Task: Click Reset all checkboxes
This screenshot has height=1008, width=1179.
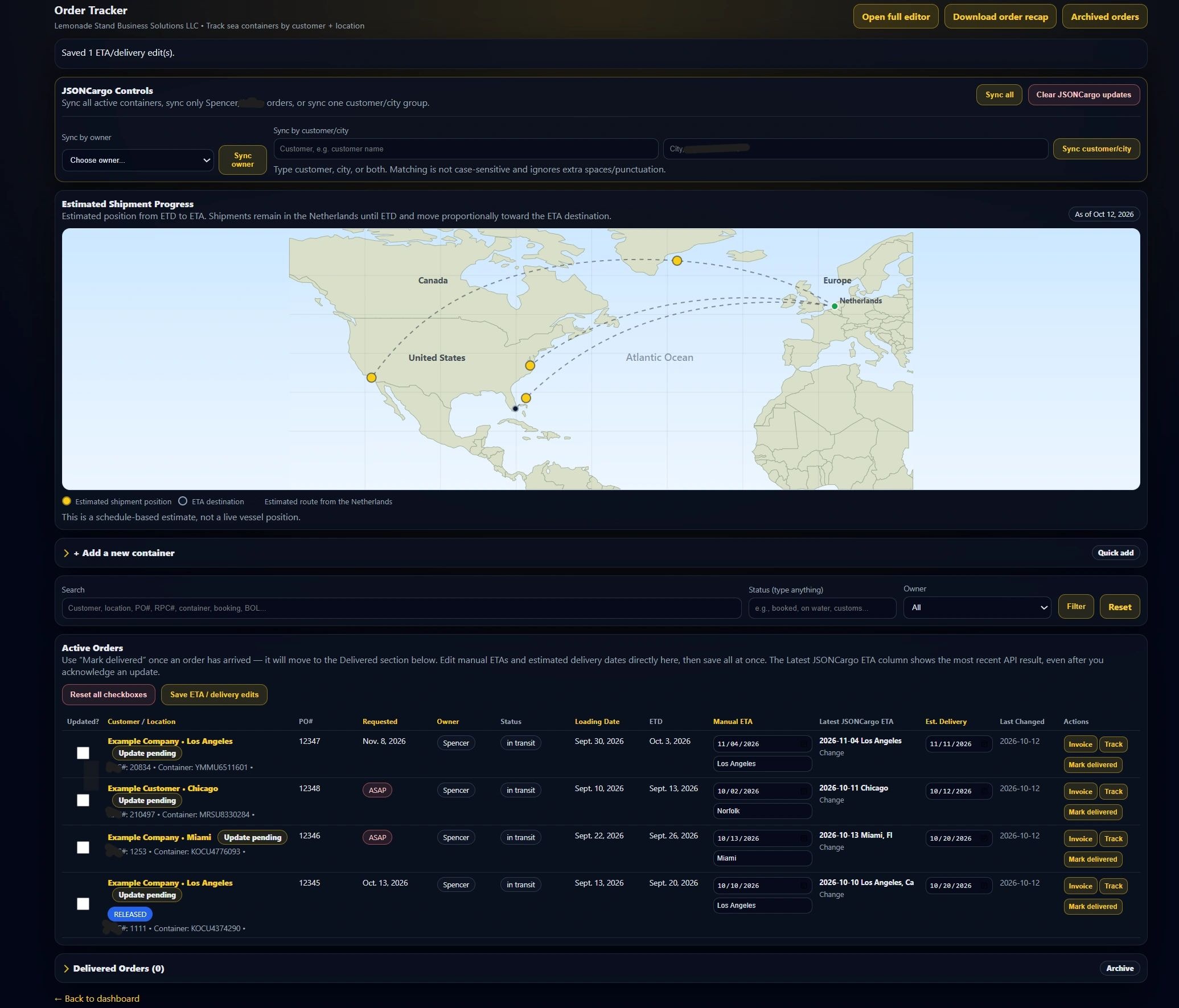Action: coord(108,694)
